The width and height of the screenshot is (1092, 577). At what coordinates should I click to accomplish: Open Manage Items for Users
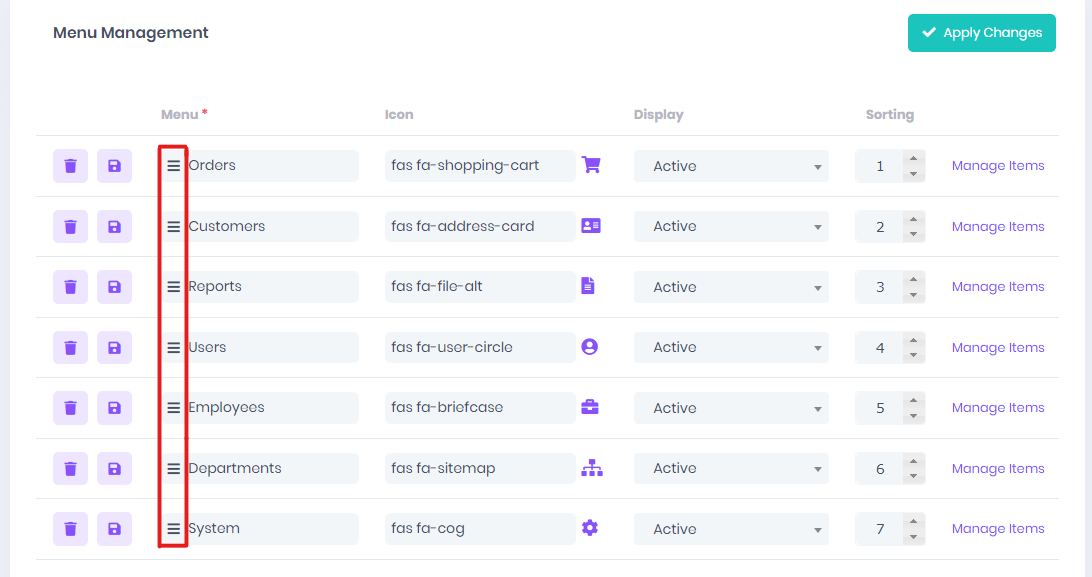[x=998, y=347]
